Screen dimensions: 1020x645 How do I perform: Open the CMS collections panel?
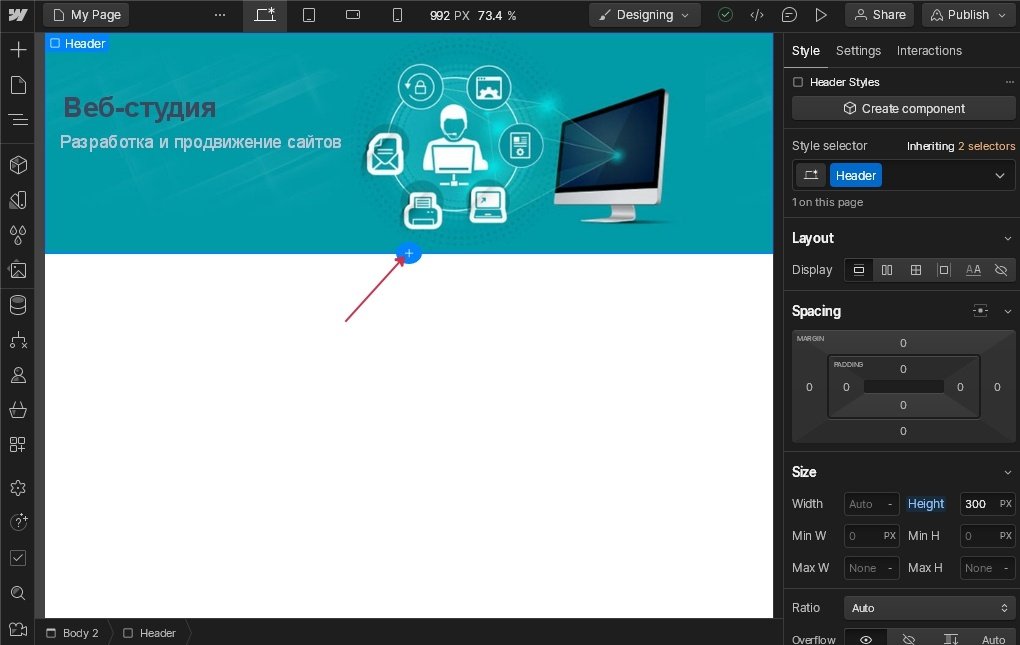[18, 305]
